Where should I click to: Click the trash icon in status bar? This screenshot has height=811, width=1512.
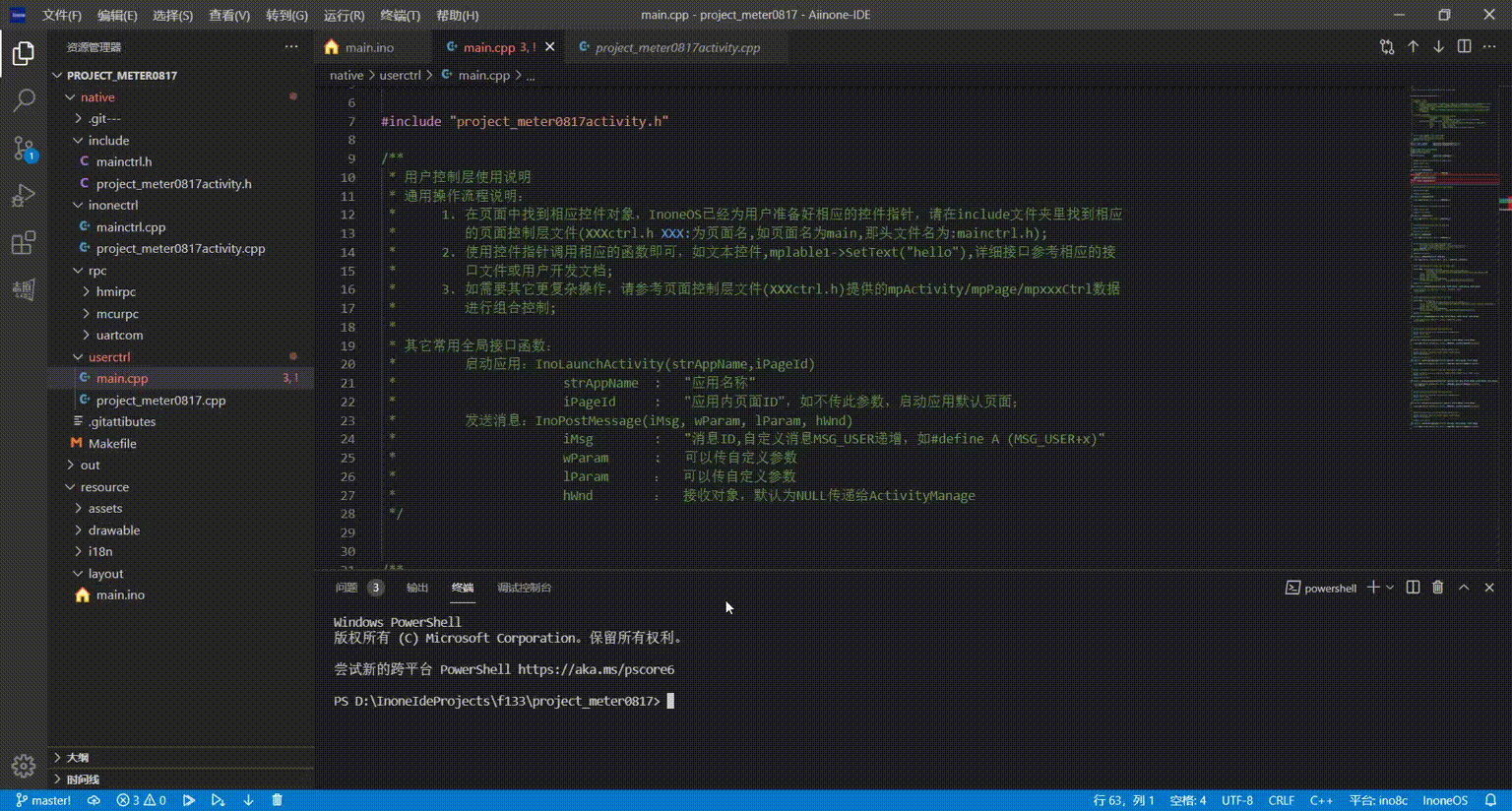click(277, 800)
